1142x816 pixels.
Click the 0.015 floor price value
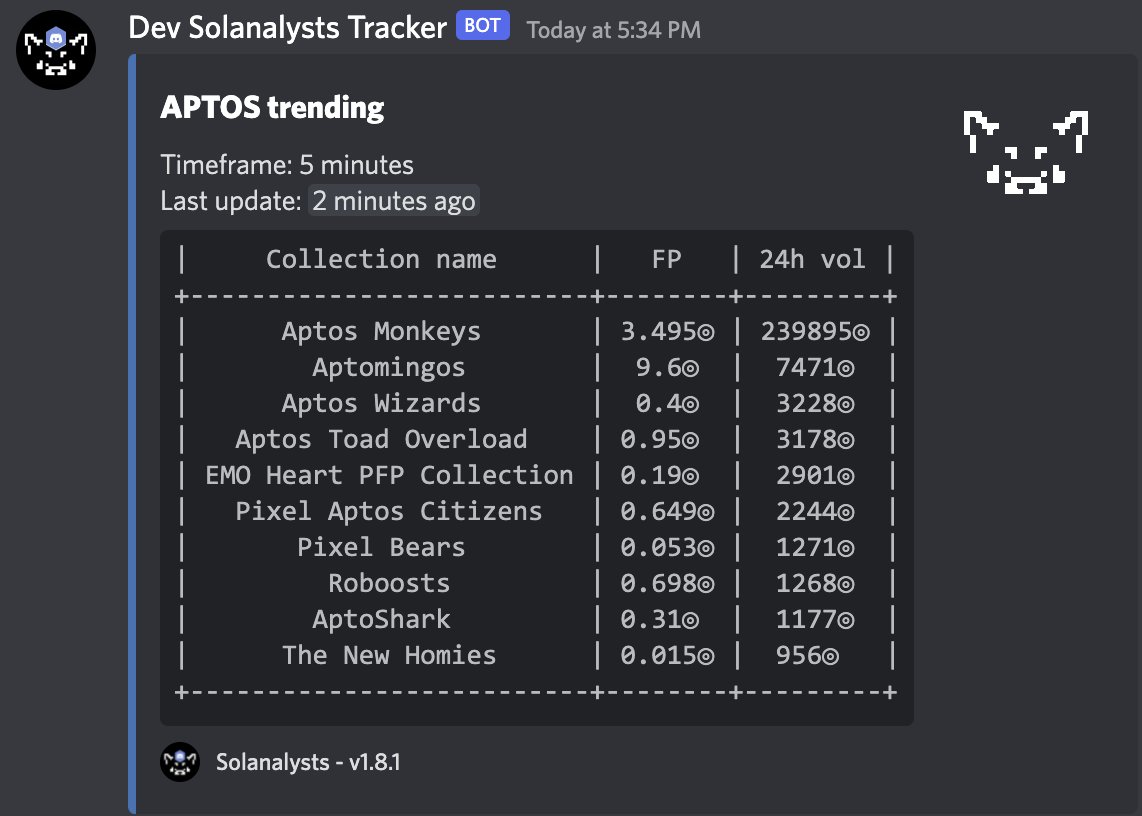pos(667,656)
